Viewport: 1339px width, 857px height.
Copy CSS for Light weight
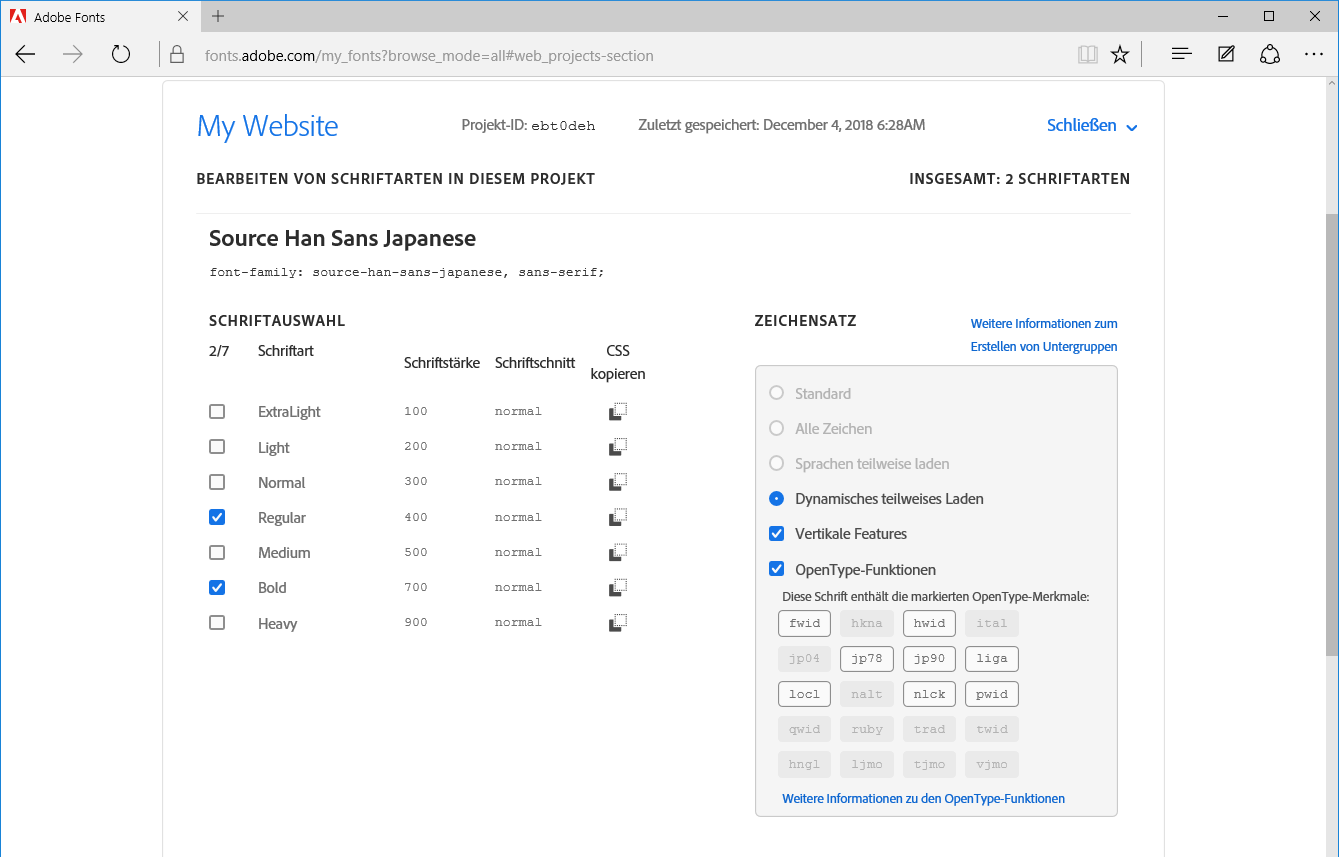(x=618, y=446)
